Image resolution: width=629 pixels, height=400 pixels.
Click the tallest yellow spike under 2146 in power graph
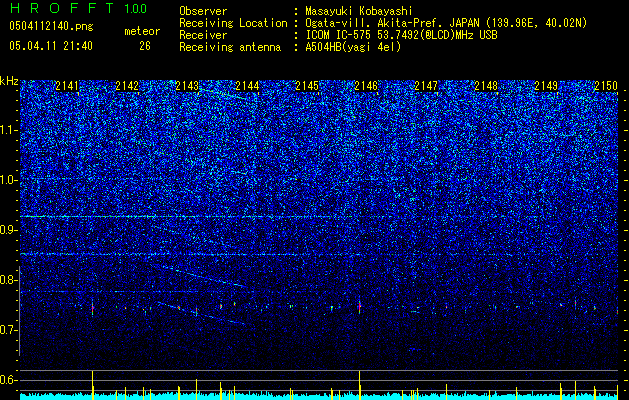(359, 385)
